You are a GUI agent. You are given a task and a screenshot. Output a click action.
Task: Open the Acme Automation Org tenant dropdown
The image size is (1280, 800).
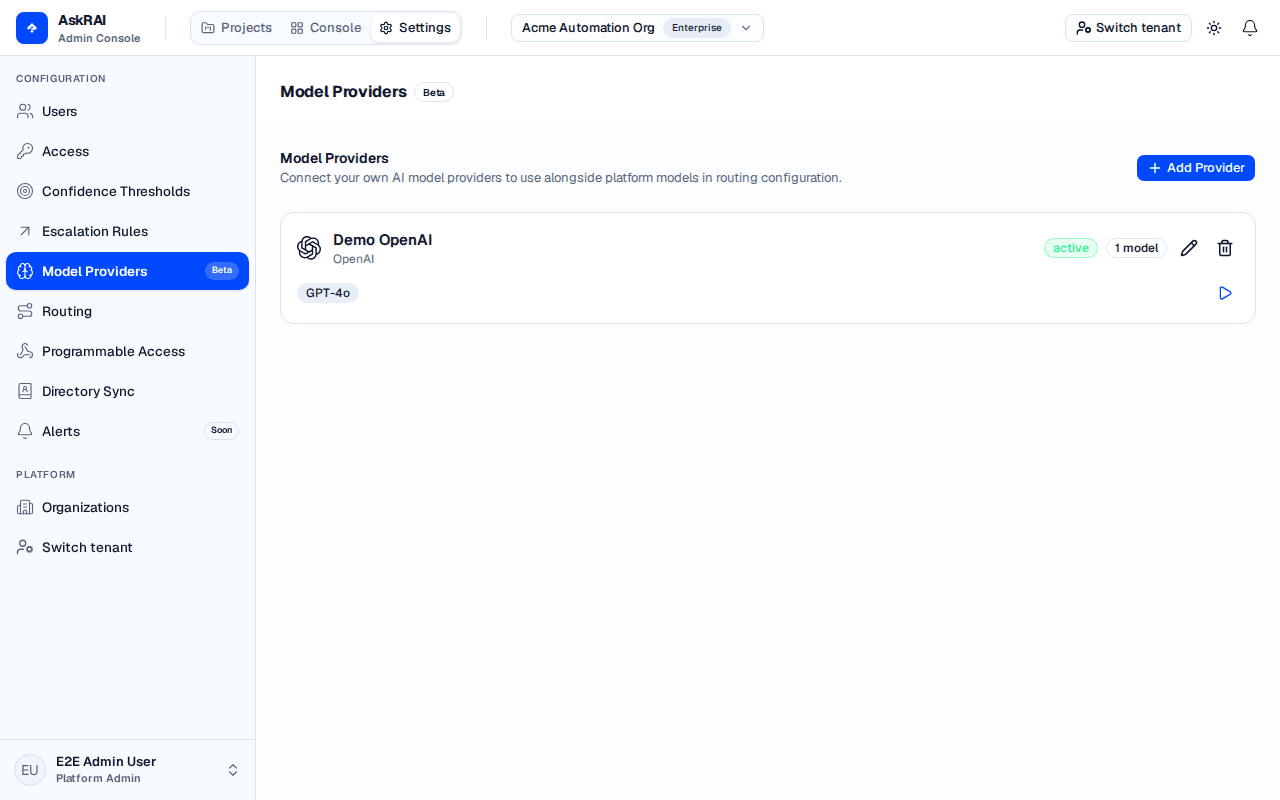click(x=637, y=28)
